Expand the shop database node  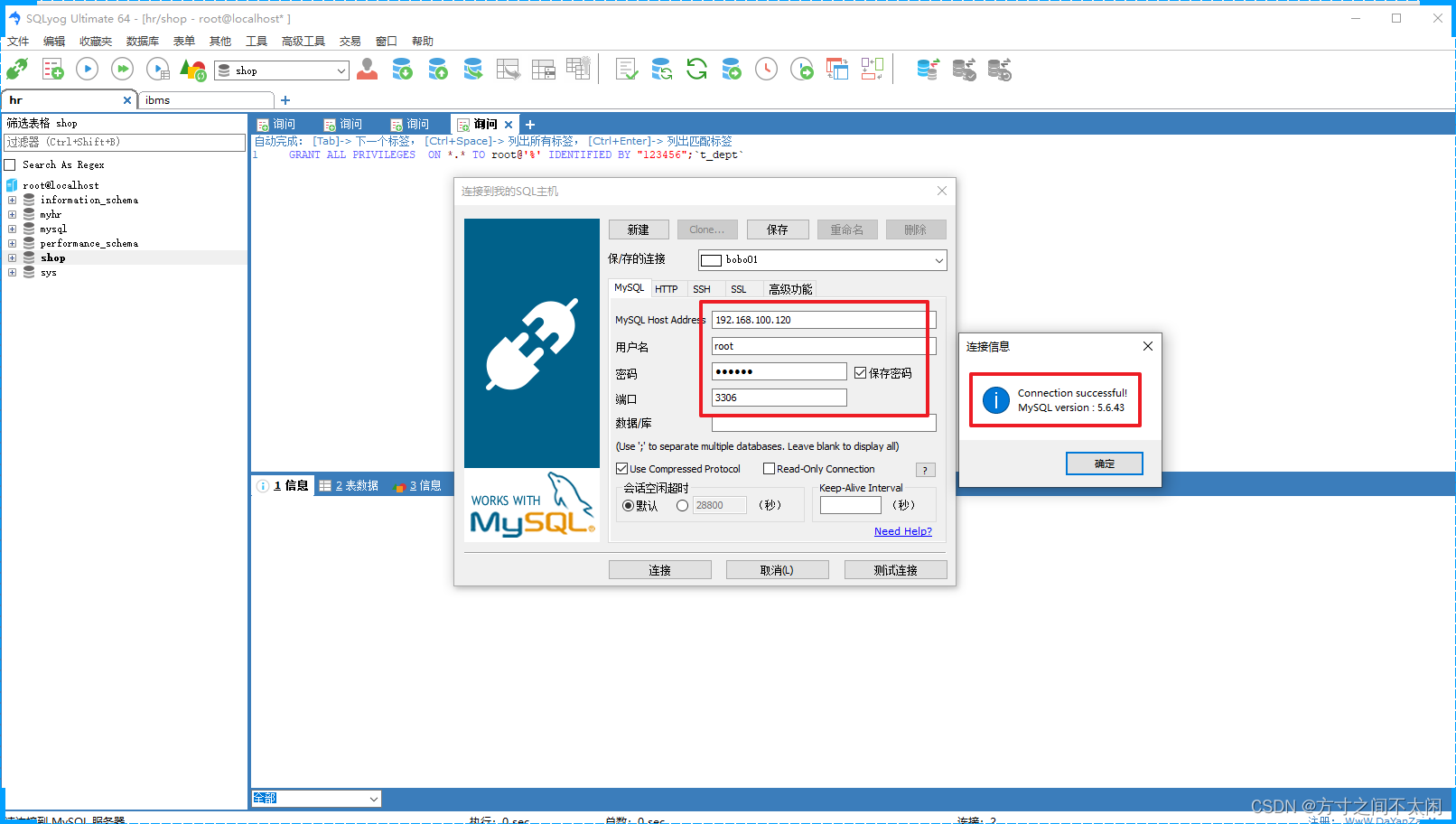click(12, 258)
